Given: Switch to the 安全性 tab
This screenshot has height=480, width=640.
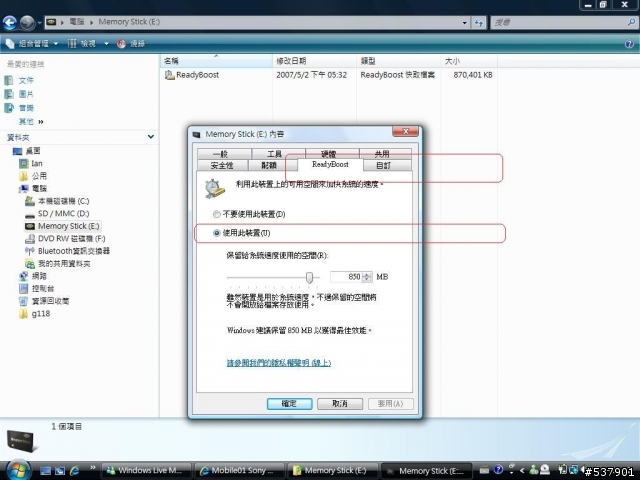Looking at the screenshot, I should 222,165.
